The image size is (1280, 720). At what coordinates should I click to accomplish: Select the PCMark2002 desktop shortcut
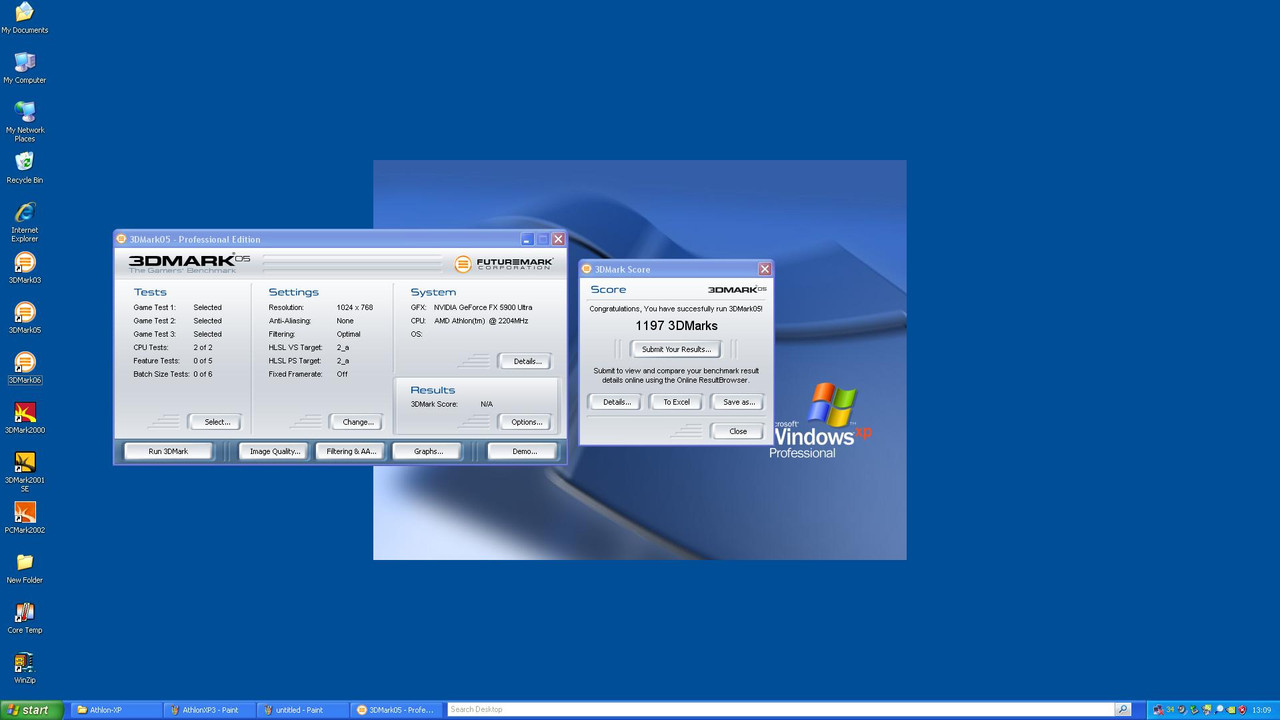tap(24, 518)
